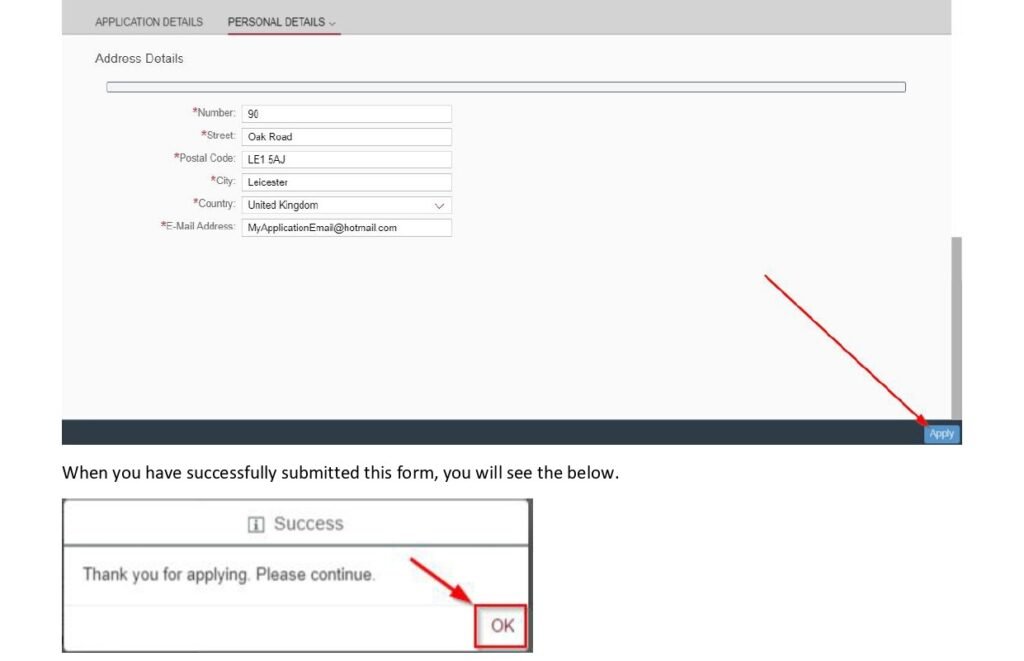Image resolution: width=1024 pixels, height=661 pixels.
Task: Click the Address Details heading
Action: click(x=139, y=58)
